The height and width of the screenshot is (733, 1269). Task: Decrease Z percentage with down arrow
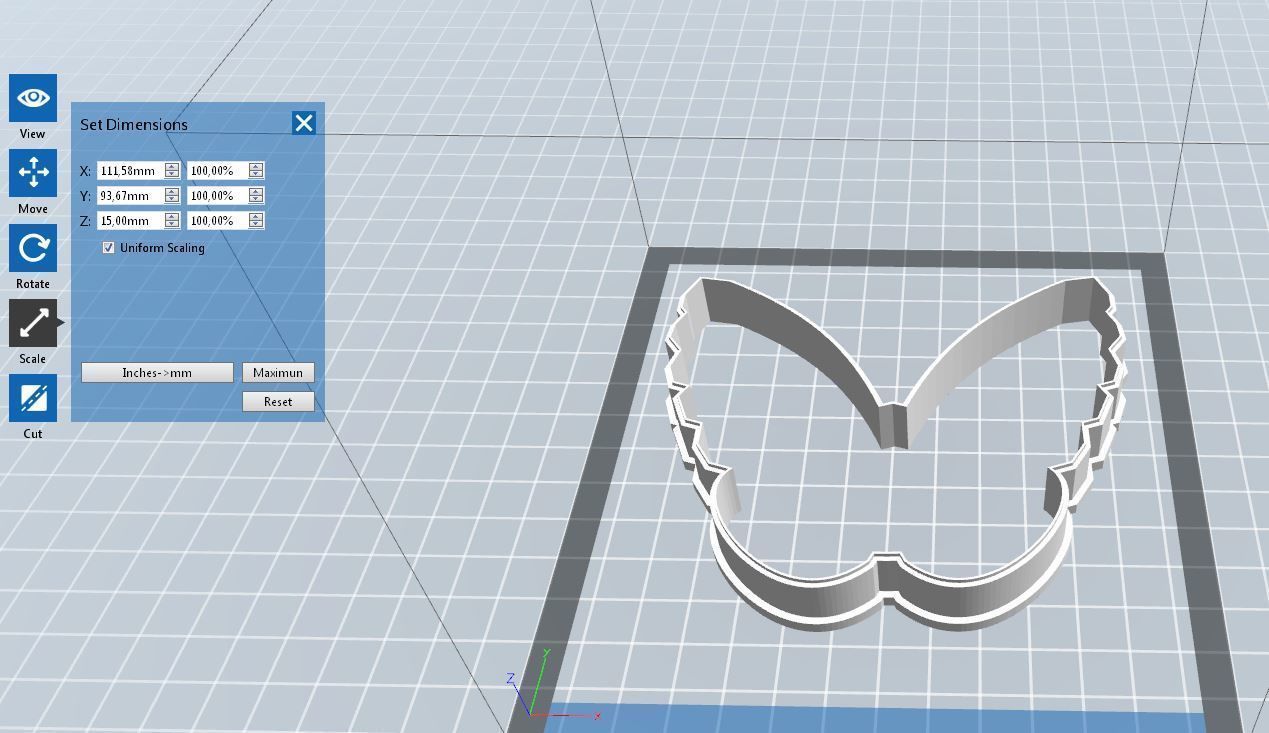(x=256, y=225)
